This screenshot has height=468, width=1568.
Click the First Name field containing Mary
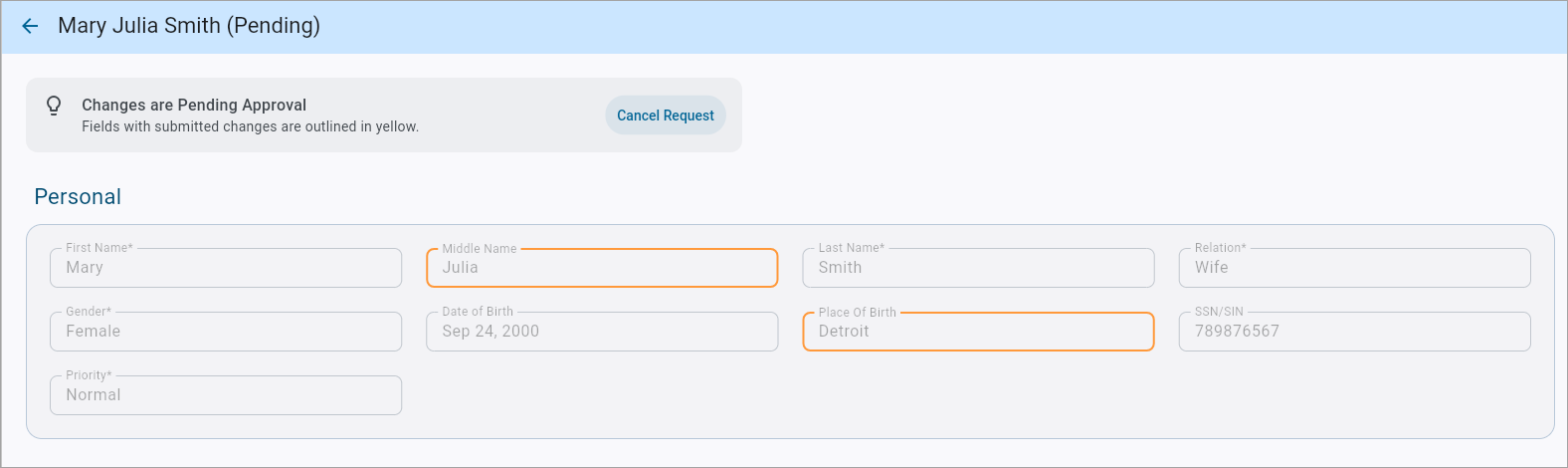[226, 268]
